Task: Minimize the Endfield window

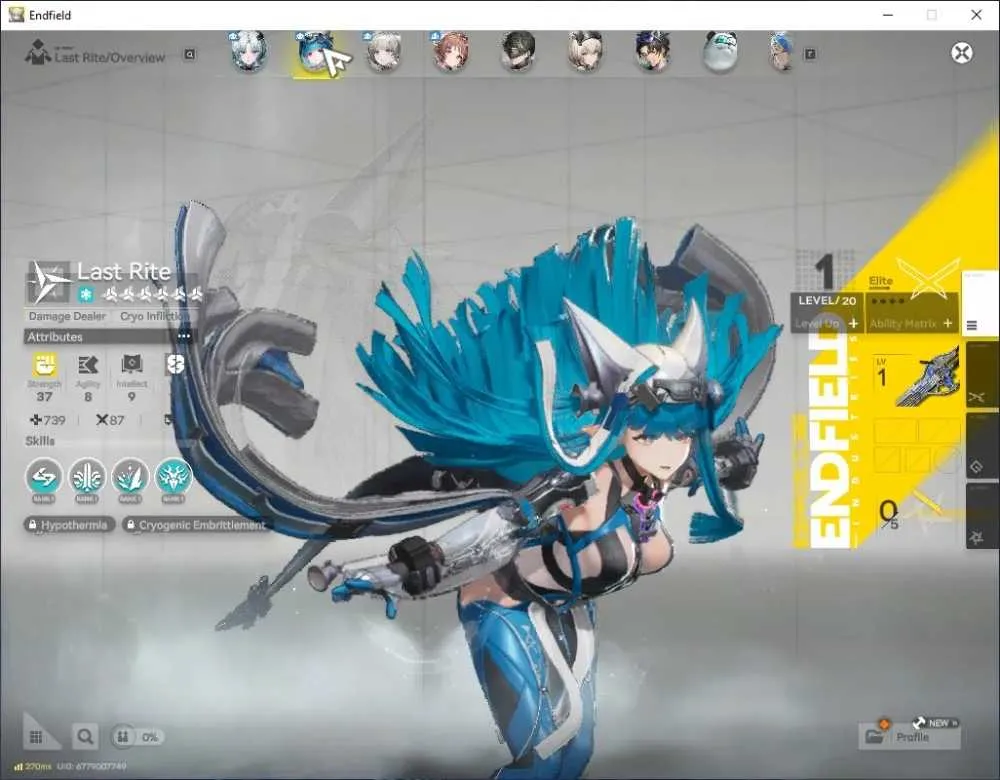Action: pos(888,15)
